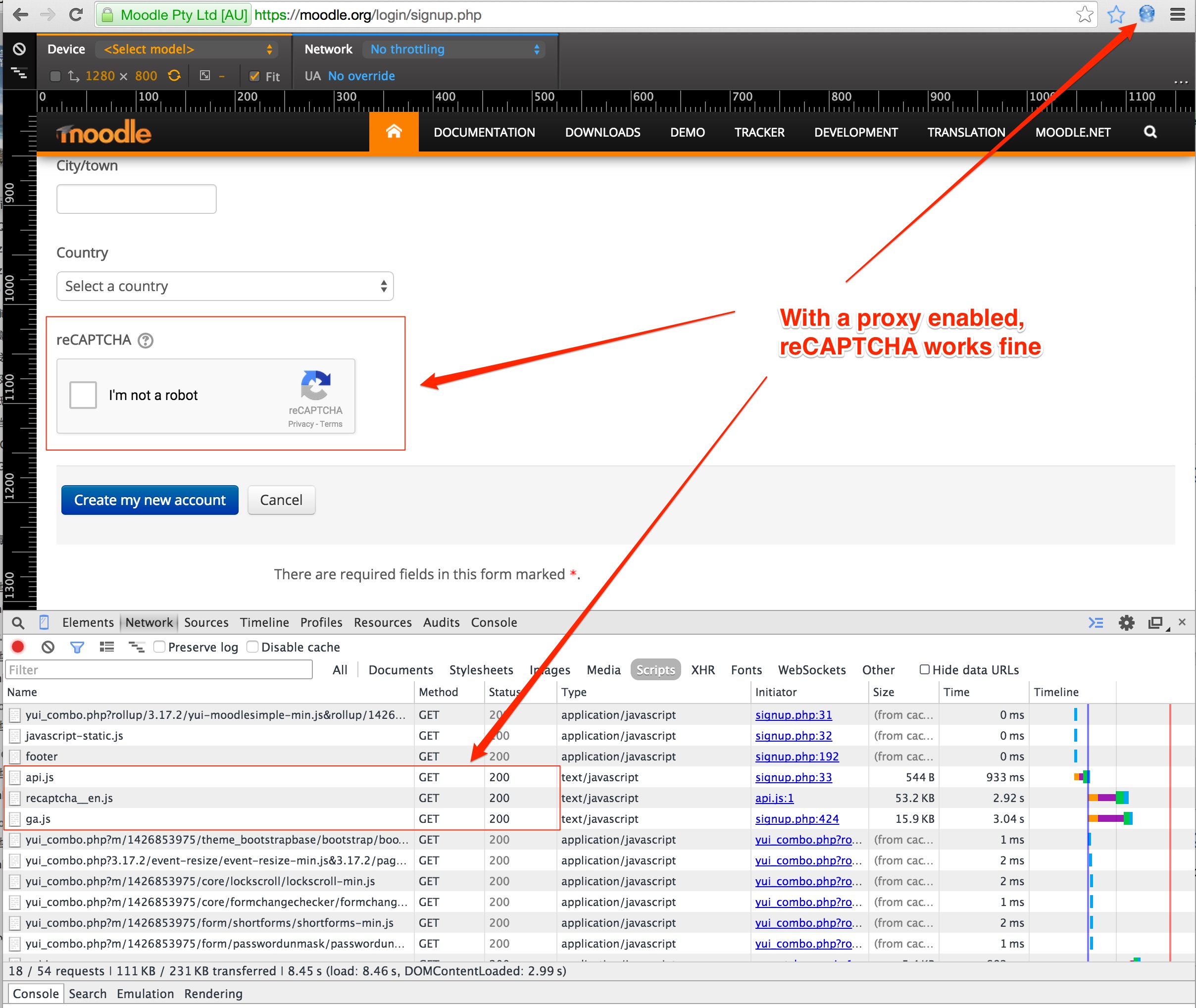Swap dimensions with rotate icon
The width and height of the screenshot is (1196, 1008).
[x=174, y=75]
